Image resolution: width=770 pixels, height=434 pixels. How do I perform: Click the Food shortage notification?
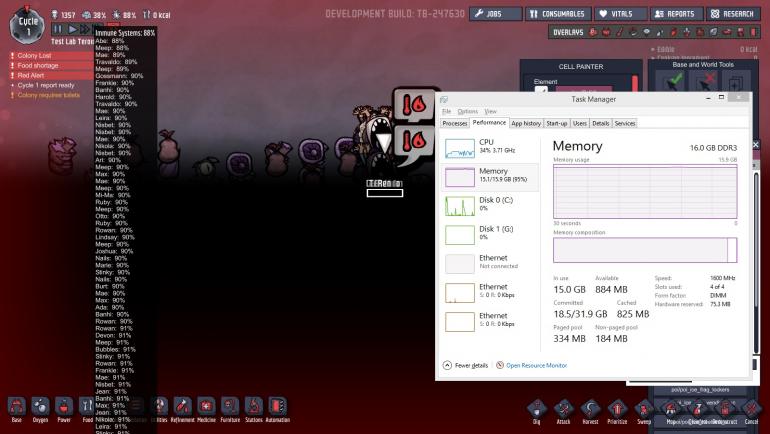(x=52, y=65)
